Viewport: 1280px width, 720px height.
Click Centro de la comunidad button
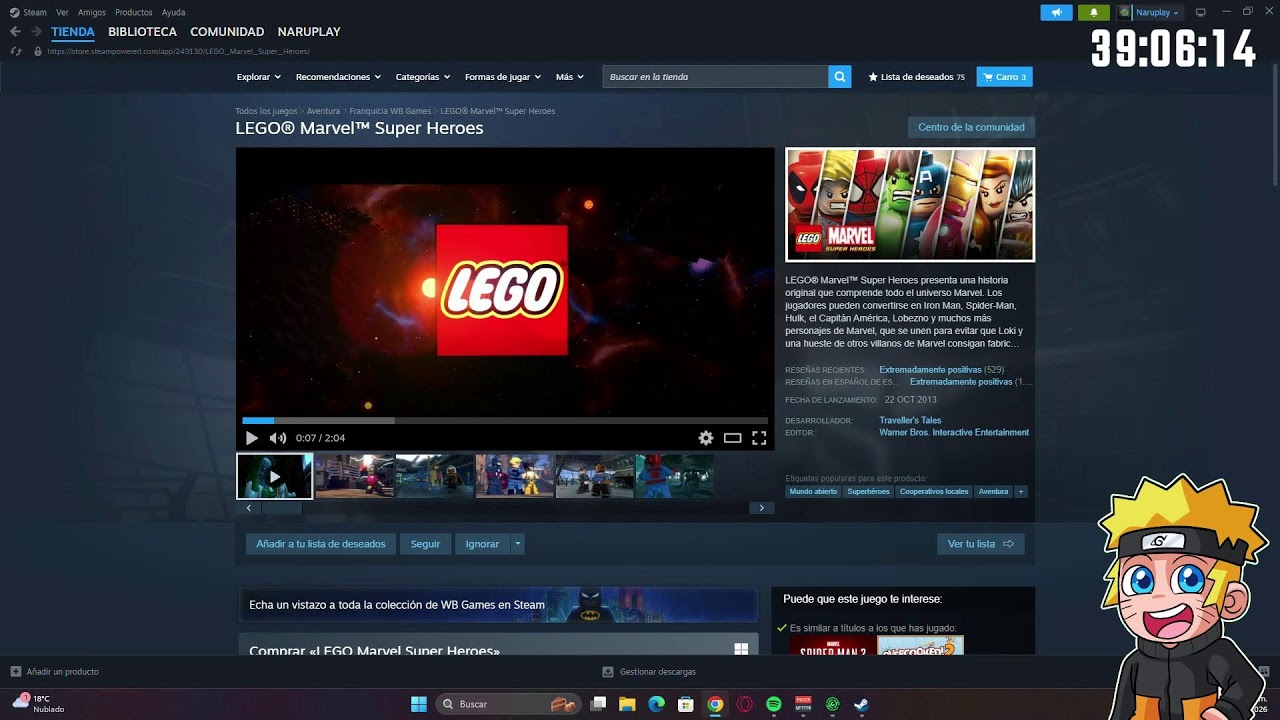[971, 127]
